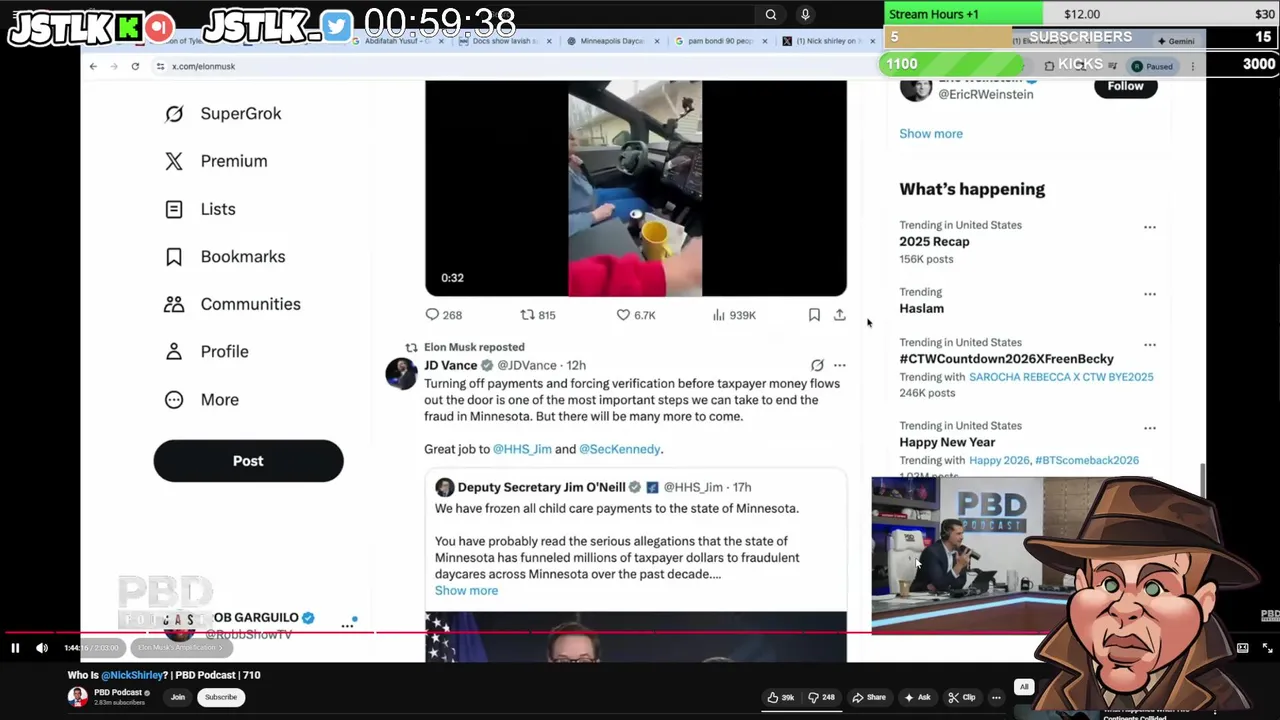Open Premium in the X sidebar
Screen dimensions: 1280x720
pyautogui.click(x=216, y=161)
